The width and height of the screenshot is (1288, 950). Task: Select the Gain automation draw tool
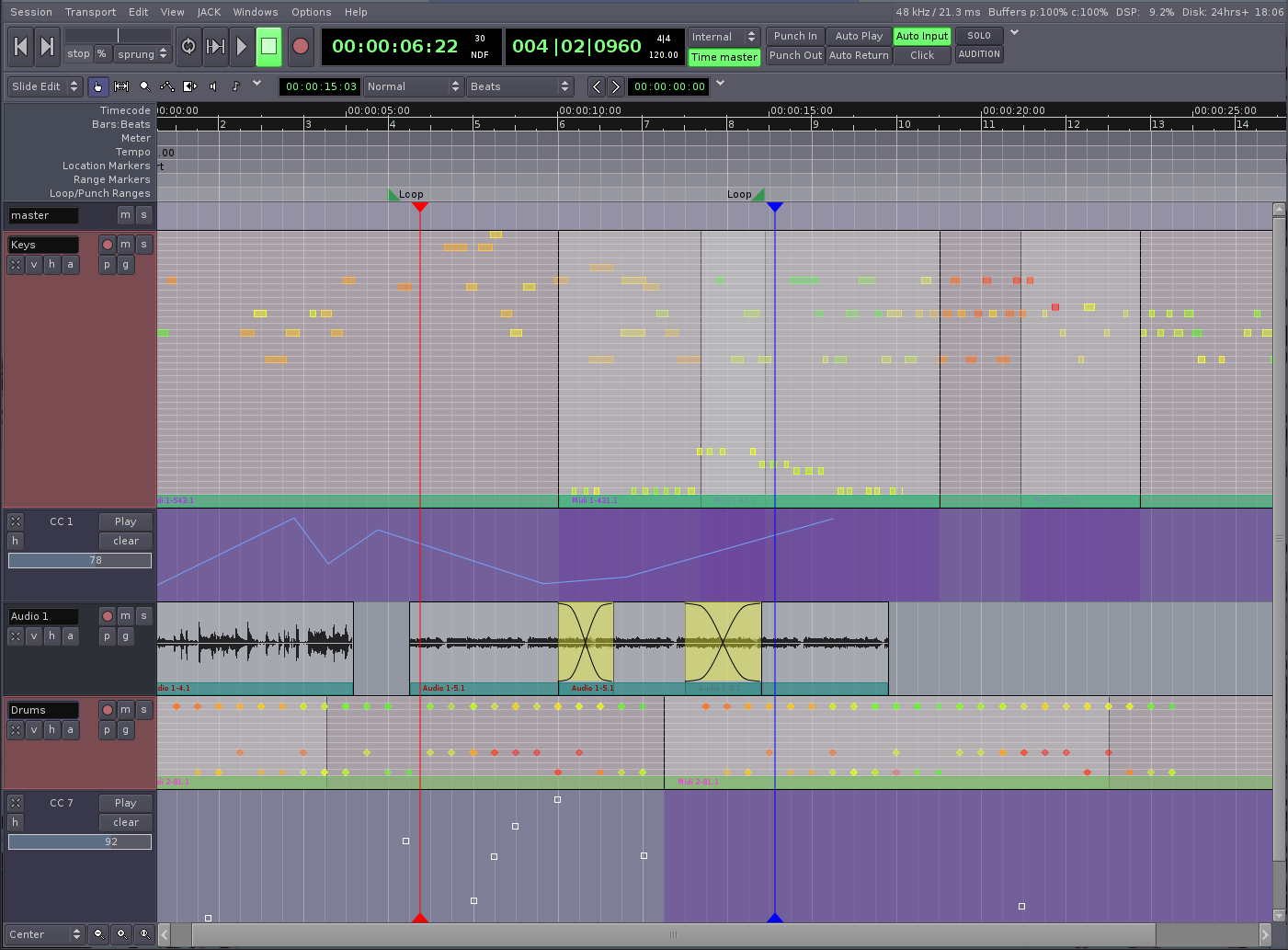point(167,86)
